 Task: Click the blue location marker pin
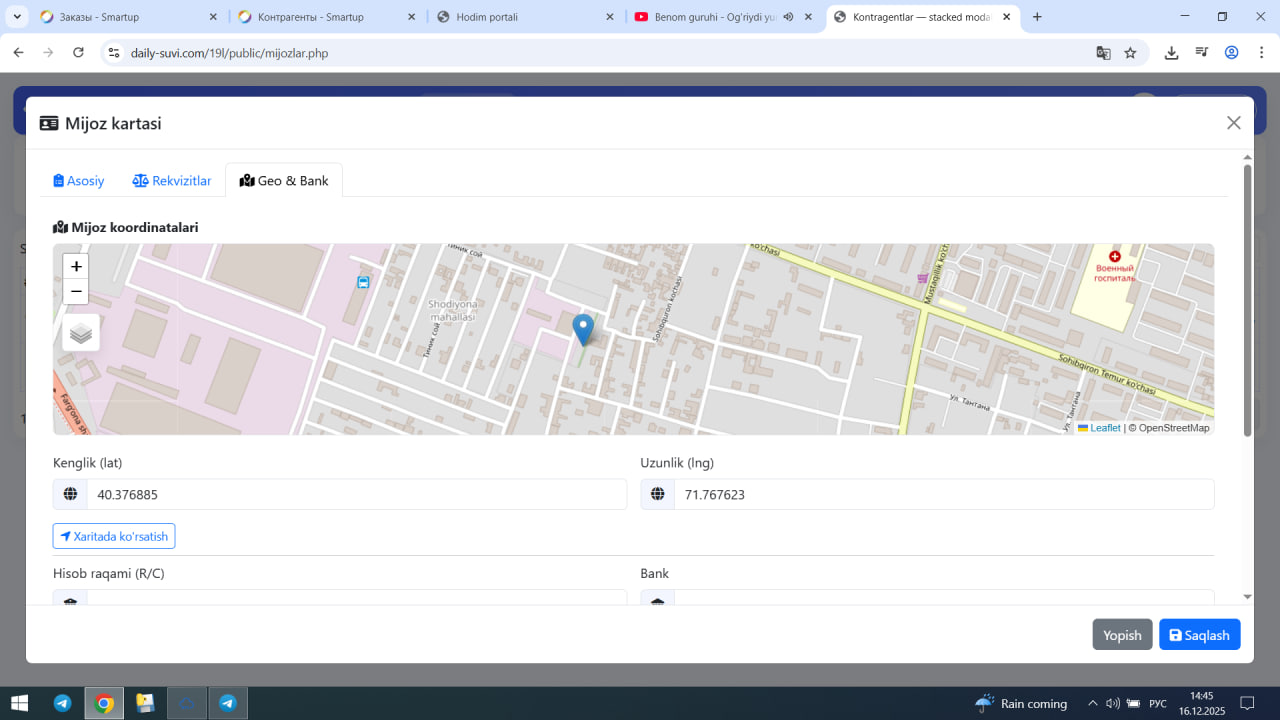pyautogui.click(x=583, y=329)
